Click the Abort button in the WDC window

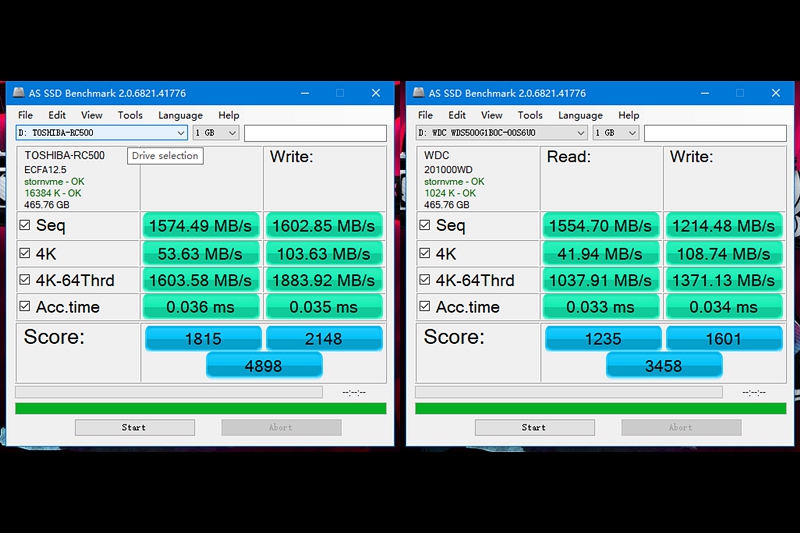pos(681,427)
